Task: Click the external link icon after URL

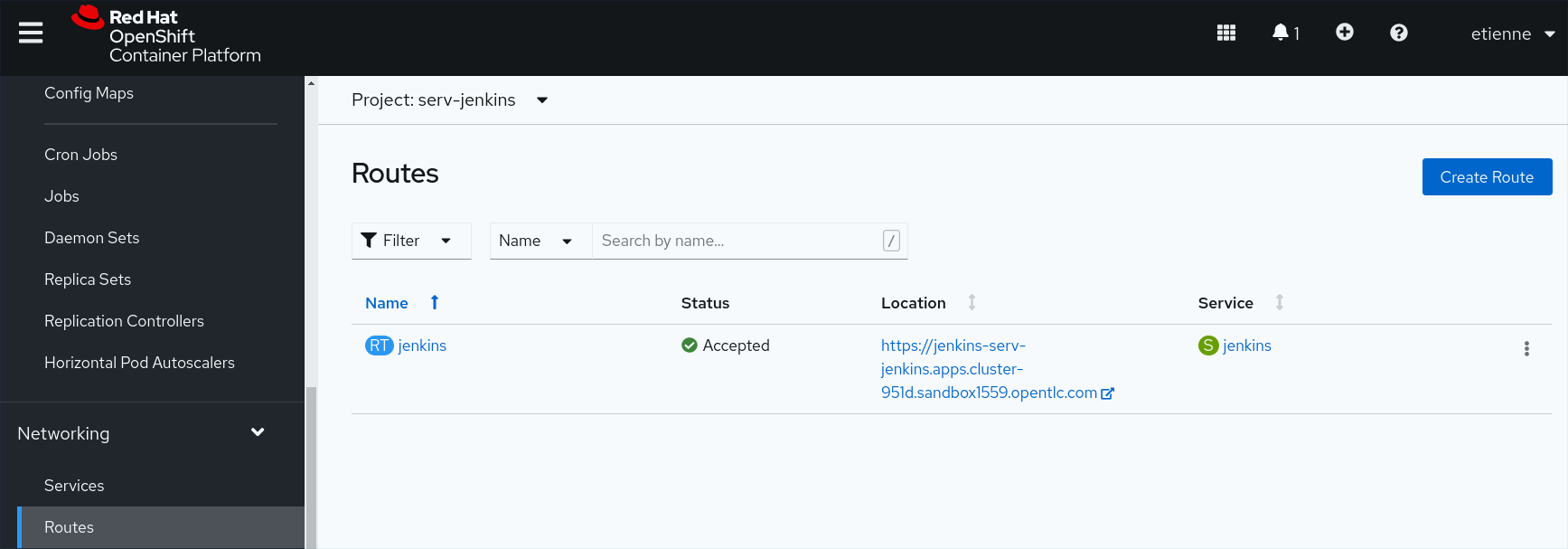Action: point(1108,393)
